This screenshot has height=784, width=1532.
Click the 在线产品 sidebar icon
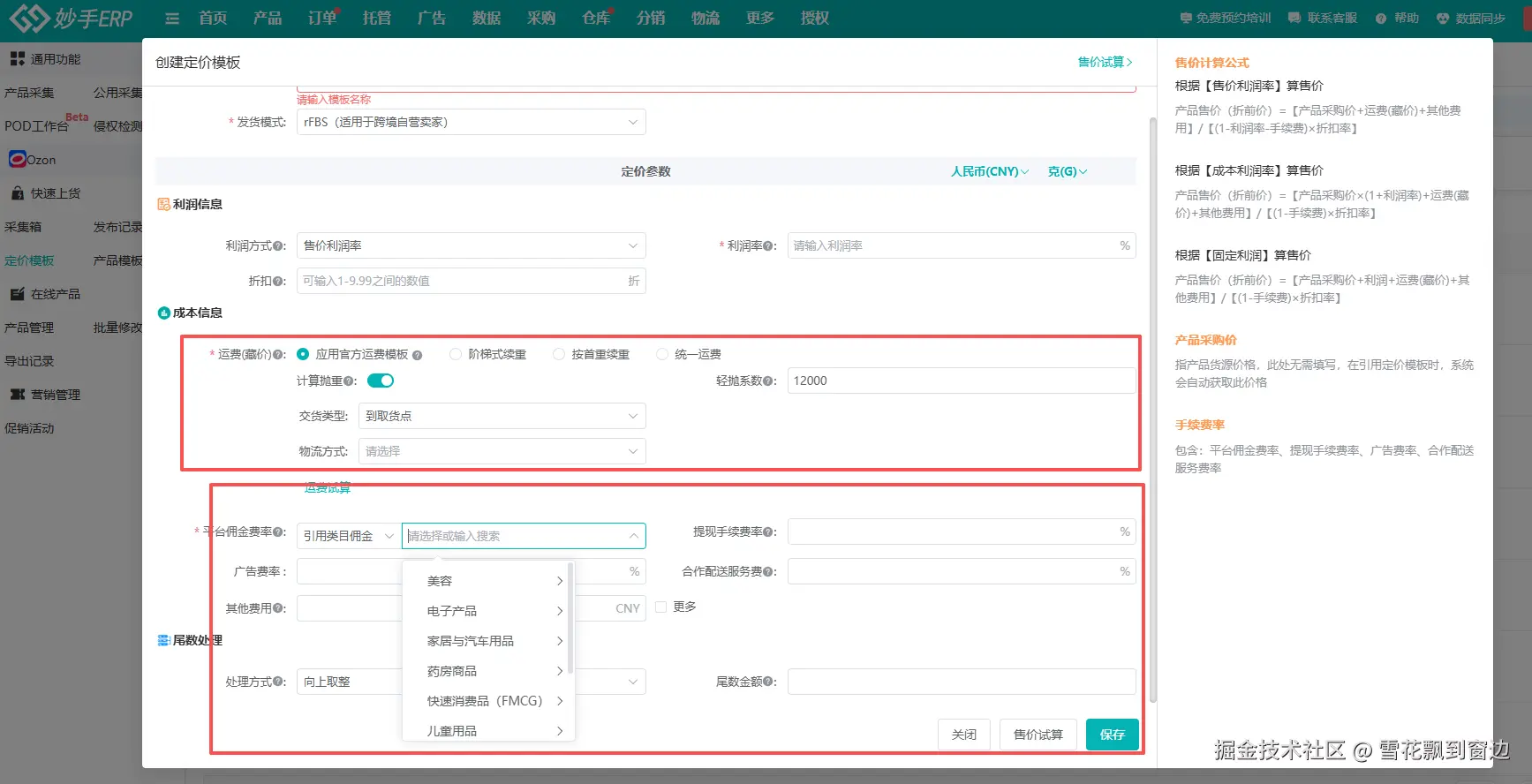click(x=17, y=294)
